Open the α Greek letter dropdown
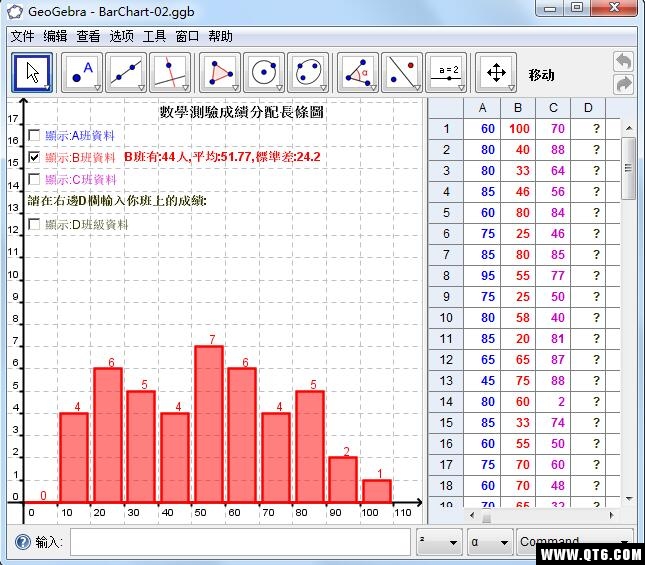The width and height of the screenshot is (645, 565). click(490, 542)
